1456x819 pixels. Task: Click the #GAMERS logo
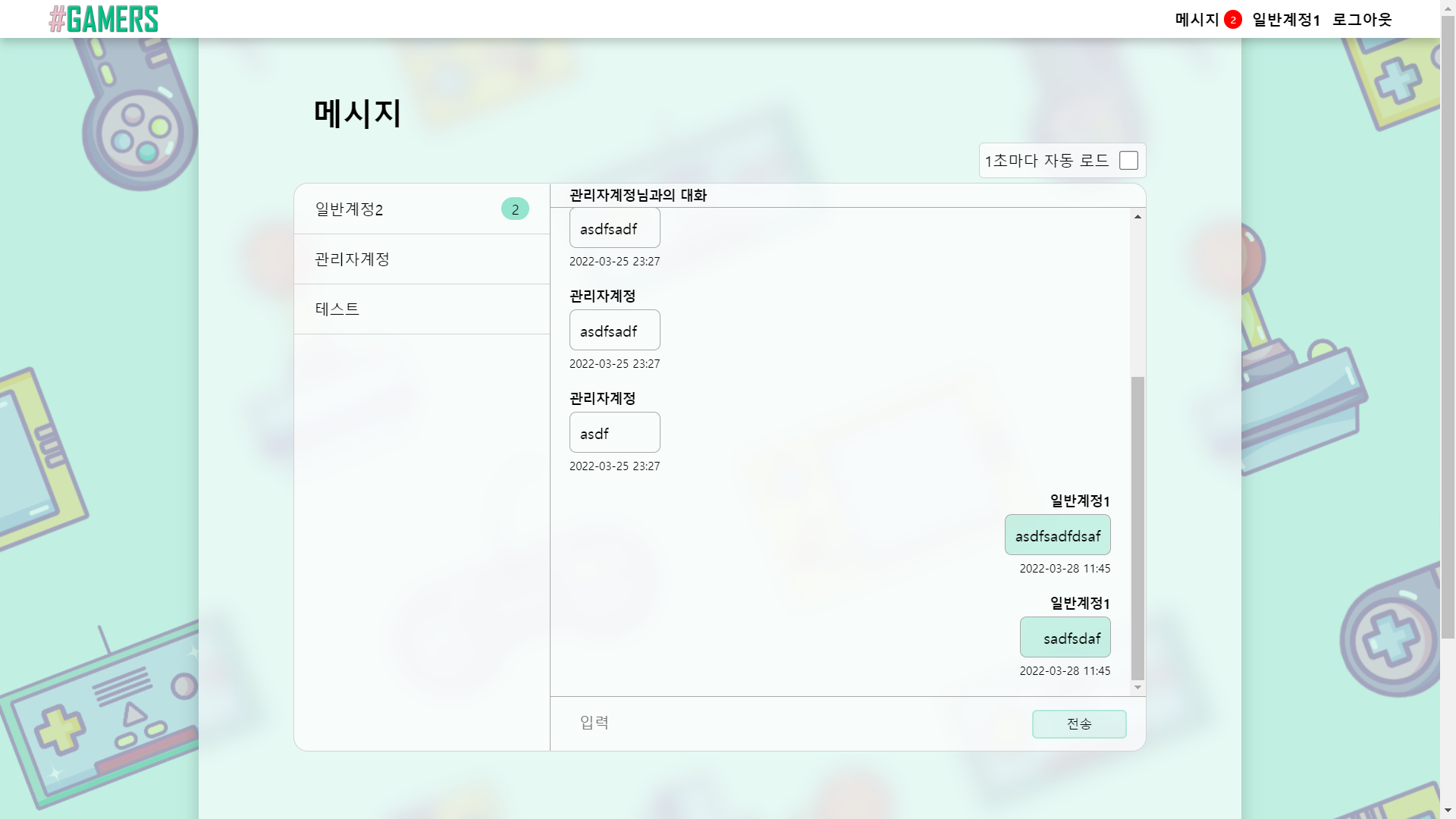(104, 19)
